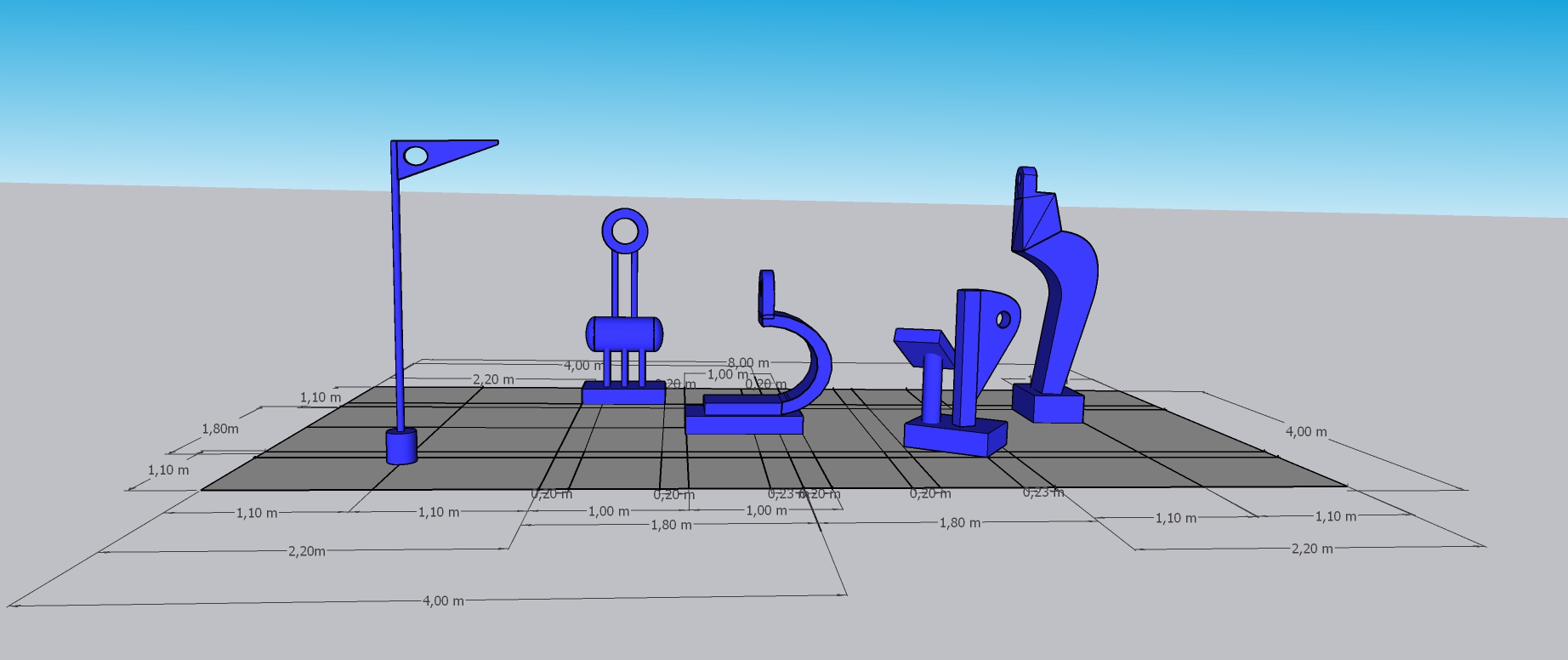Image resolution: width=1568 pixels, height=660 pixels.
Task: Click the 2,20 m label at lower right
Action: point(1312,549)
